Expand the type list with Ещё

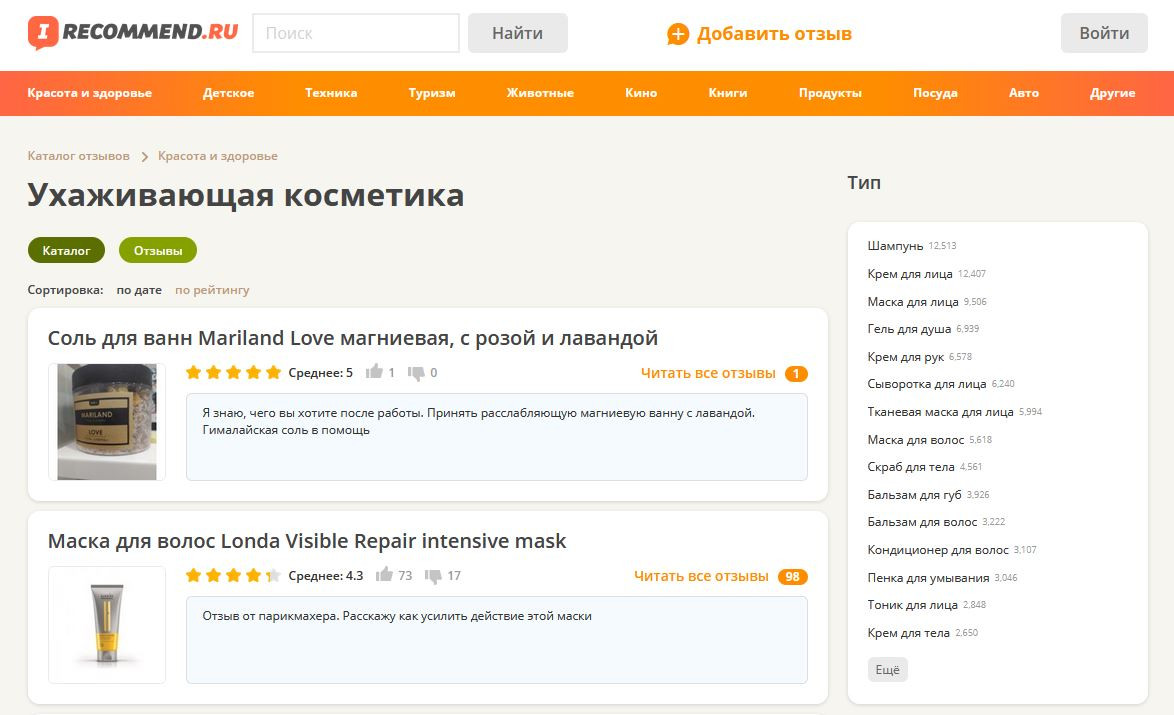click(x=887, y=670)
